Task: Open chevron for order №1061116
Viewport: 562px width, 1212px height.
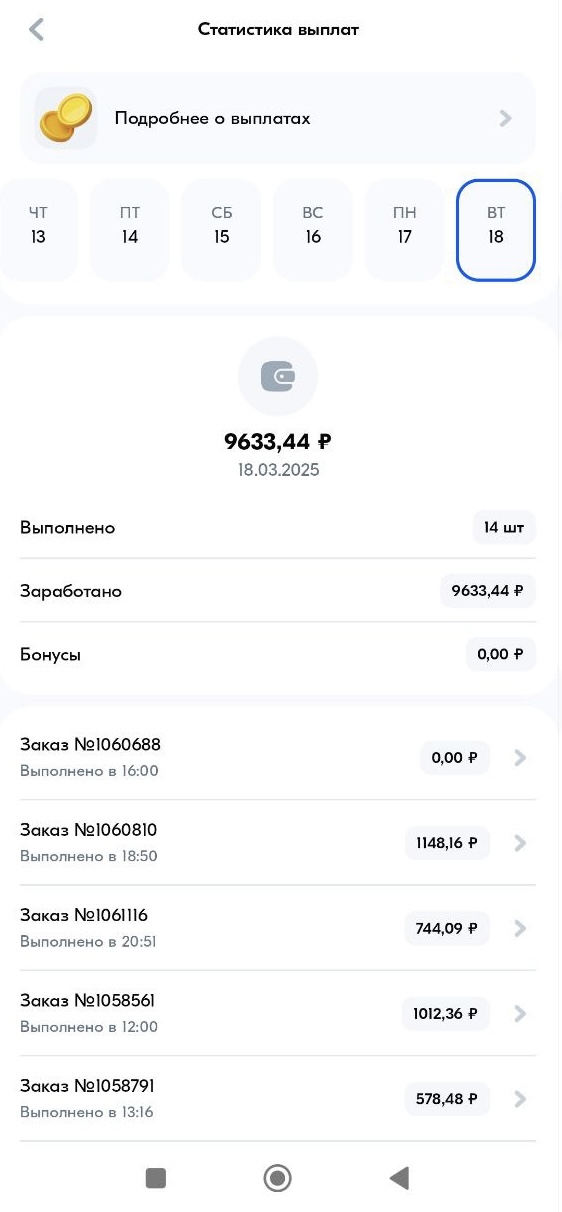Action: (x=519, y=929)
